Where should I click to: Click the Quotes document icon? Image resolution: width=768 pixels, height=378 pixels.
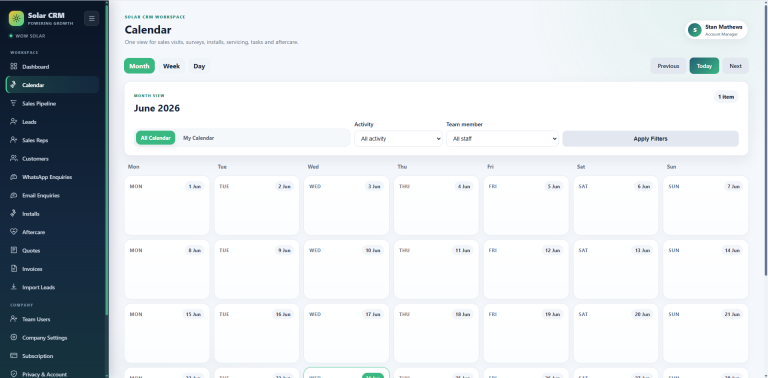pyautogui.click(x=14, y=250)
